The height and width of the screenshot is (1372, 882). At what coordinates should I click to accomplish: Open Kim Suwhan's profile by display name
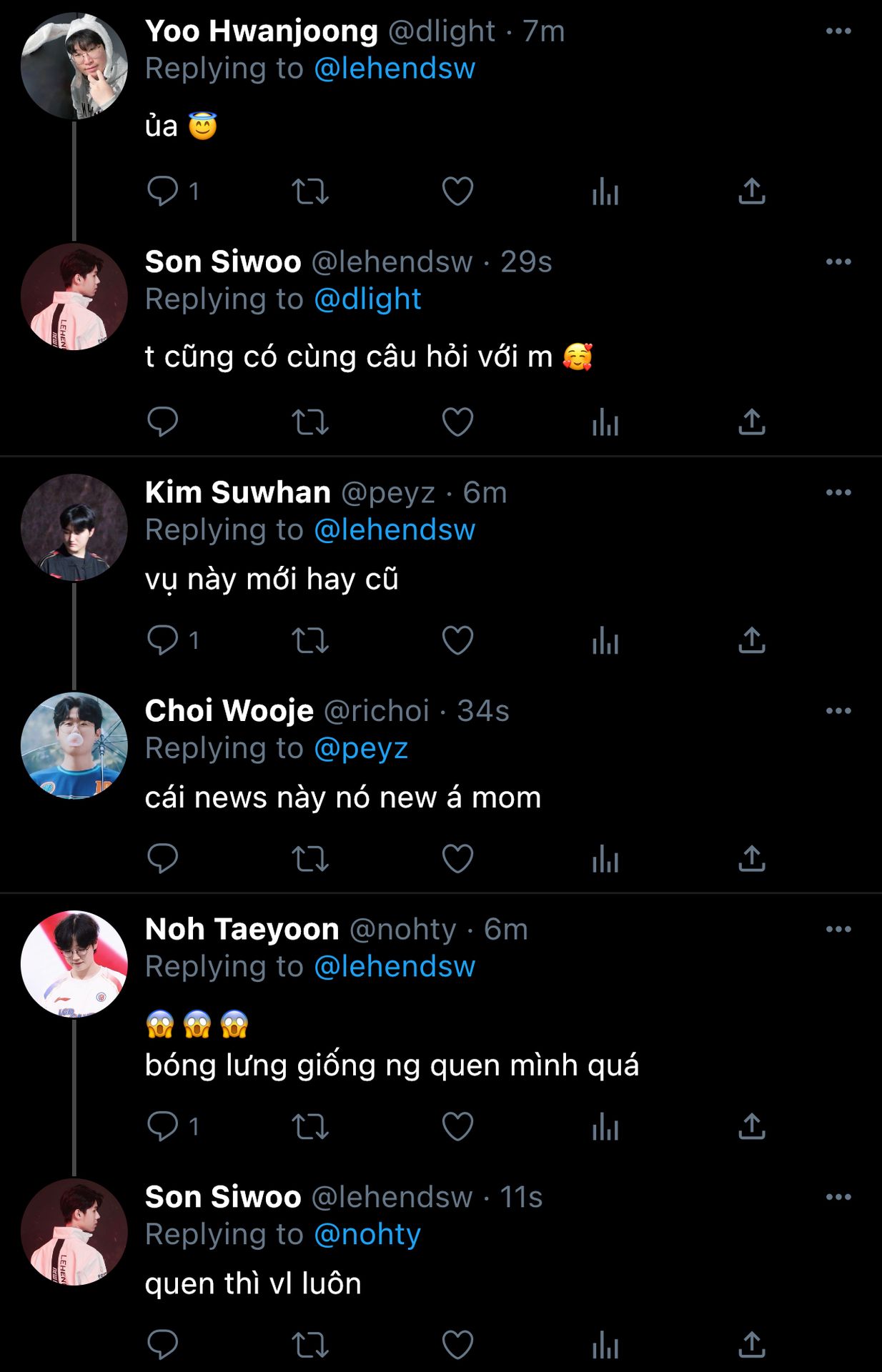[x=237, y=492]
